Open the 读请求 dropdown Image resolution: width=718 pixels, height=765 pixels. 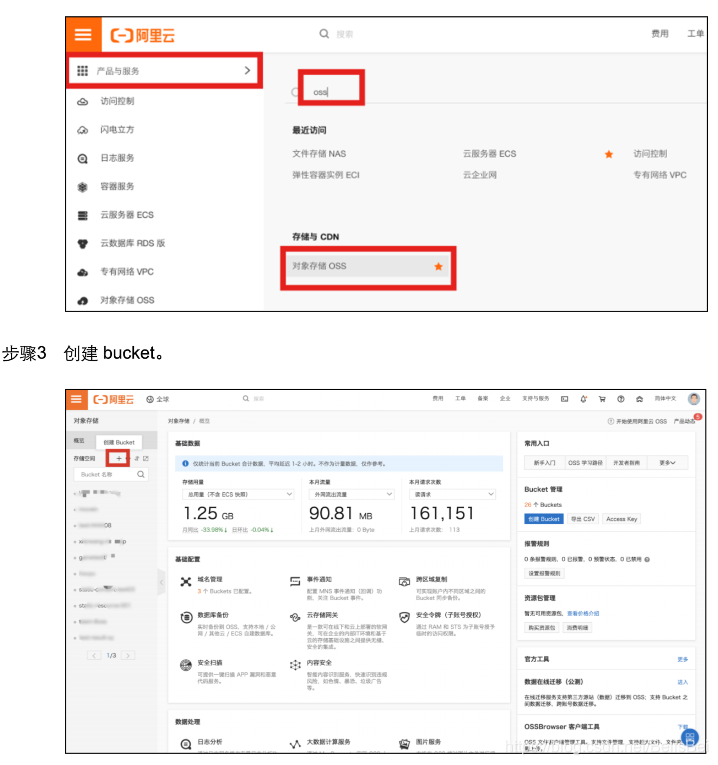(x=452, y=494)
